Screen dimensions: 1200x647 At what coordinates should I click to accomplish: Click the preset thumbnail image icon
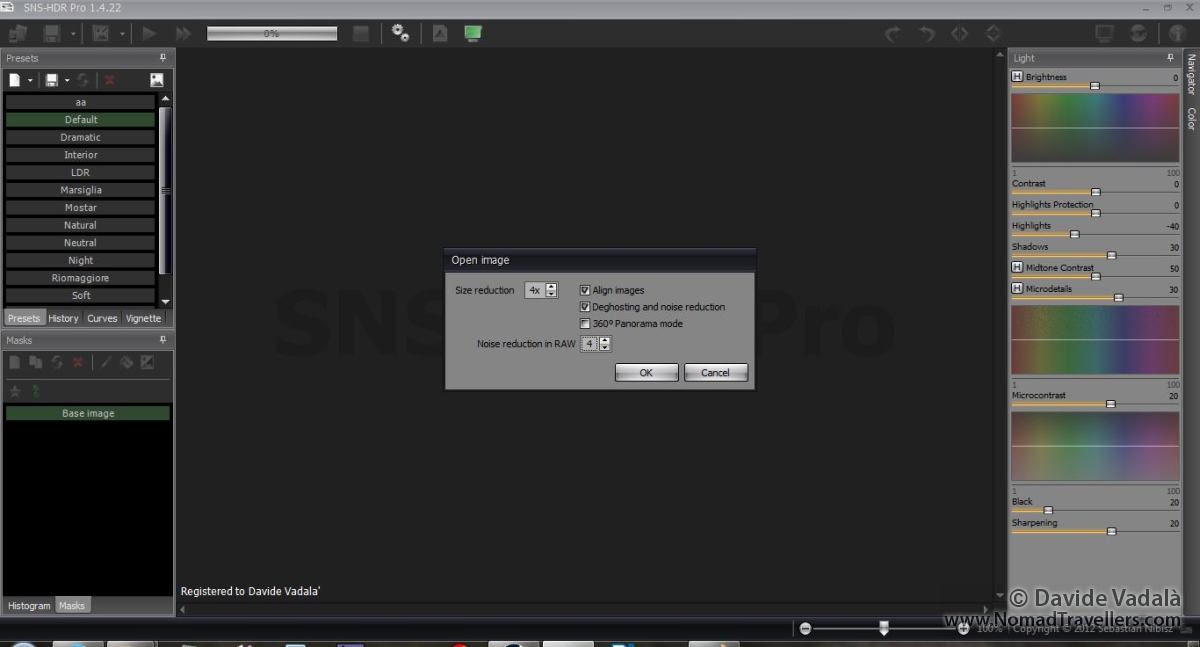tap(157, 80)
